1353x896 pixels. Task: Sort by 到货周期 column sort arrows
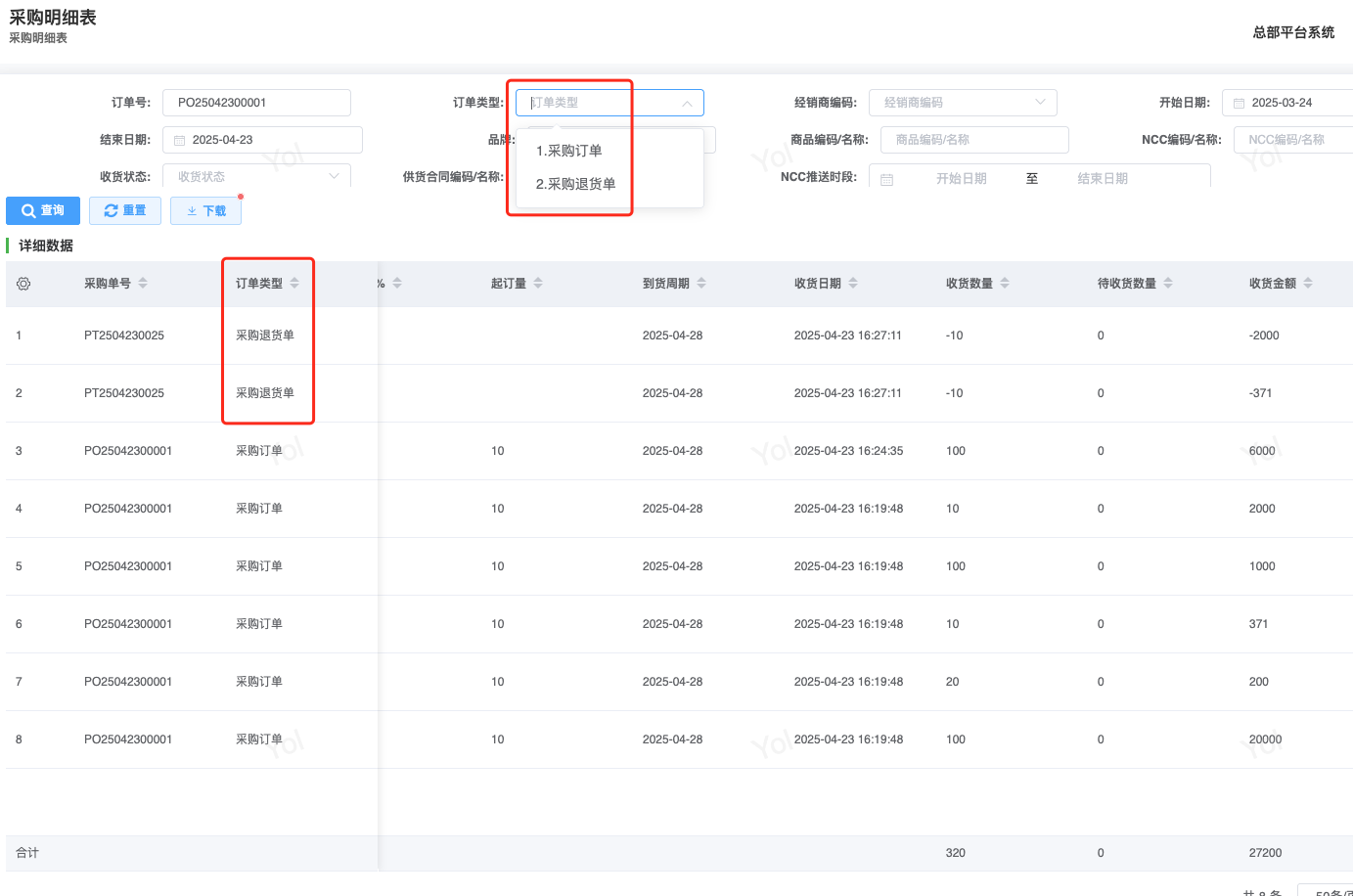pos(701,284)
